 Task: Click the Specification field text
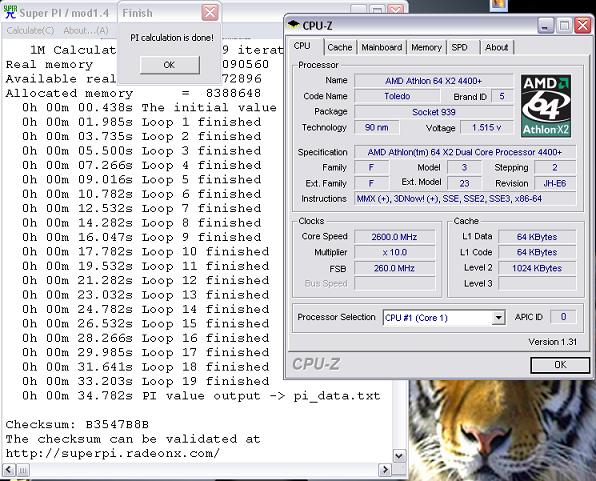coord(465,152)
